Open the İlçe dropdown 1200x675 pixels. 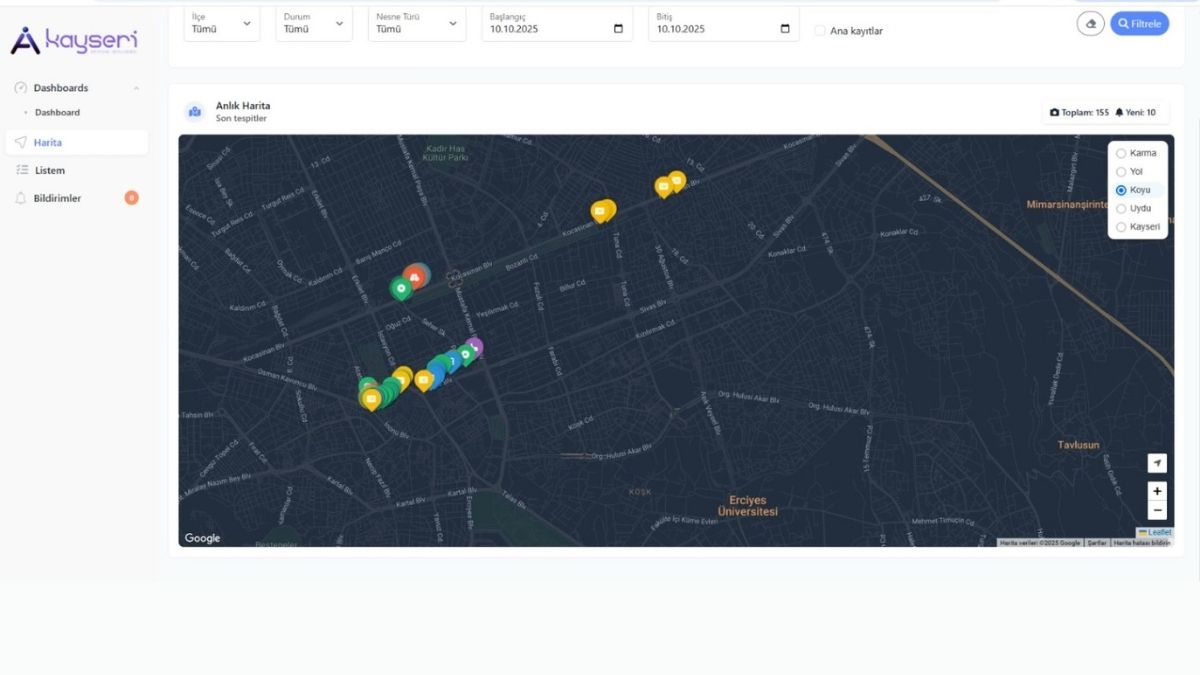click(221, 23)
